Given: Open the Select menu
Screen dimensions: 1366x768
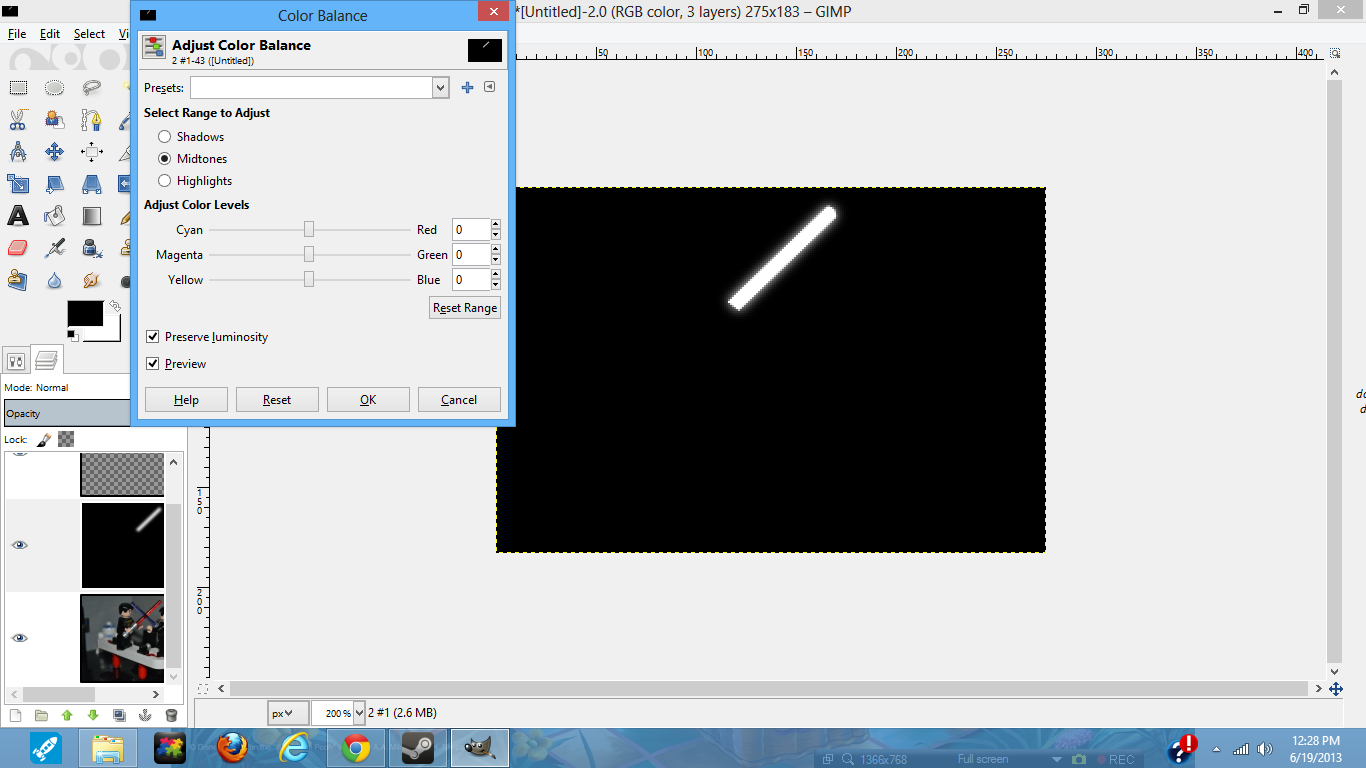Looking at the screenshot, I should (x=89, y=33).
